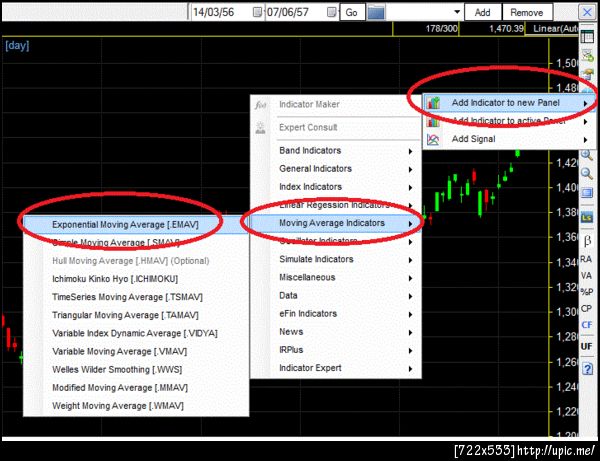Expand News submenu

tap(337, 332)
